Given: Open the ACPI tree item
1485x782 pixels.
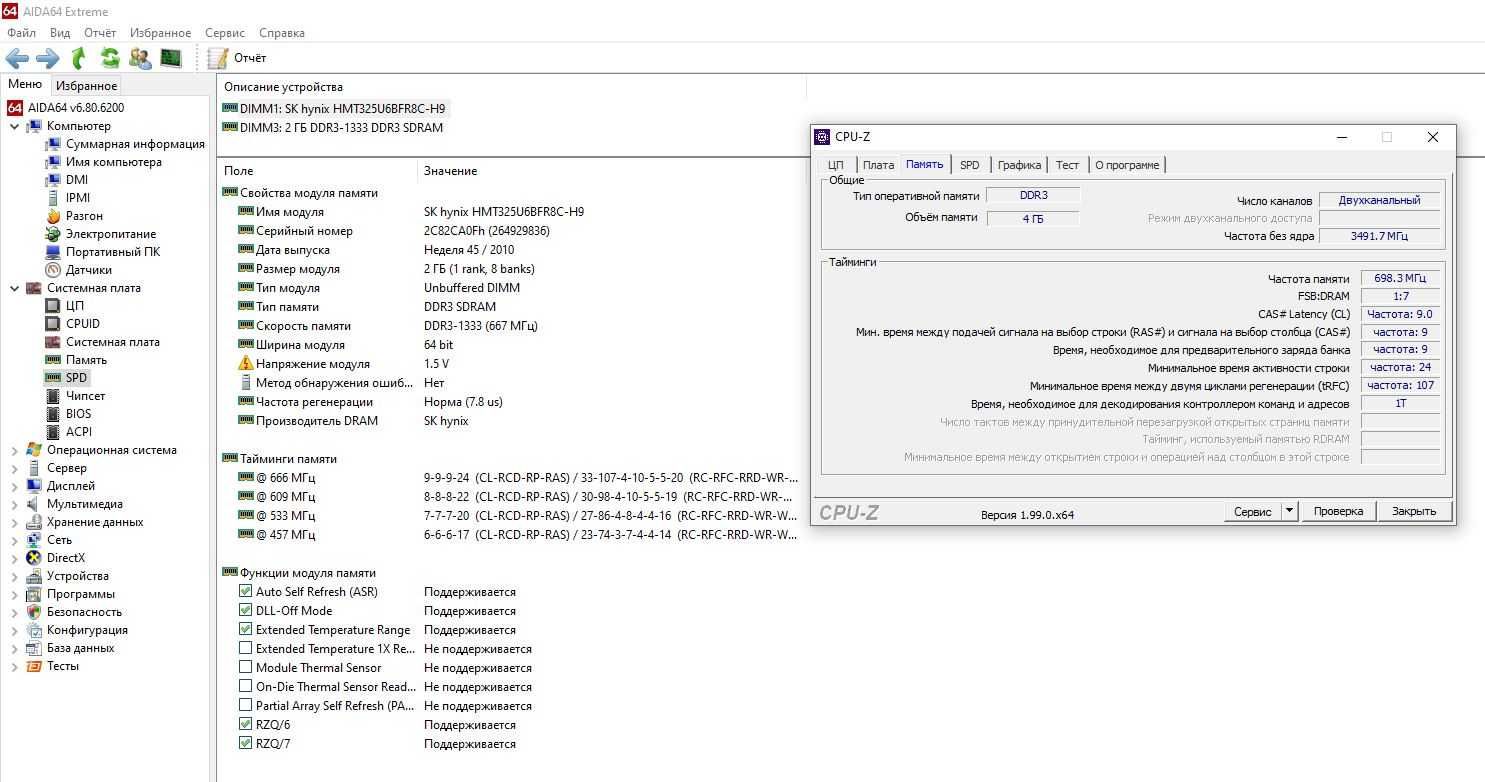Looking at the screenshot, I should (x=79, y=432).
